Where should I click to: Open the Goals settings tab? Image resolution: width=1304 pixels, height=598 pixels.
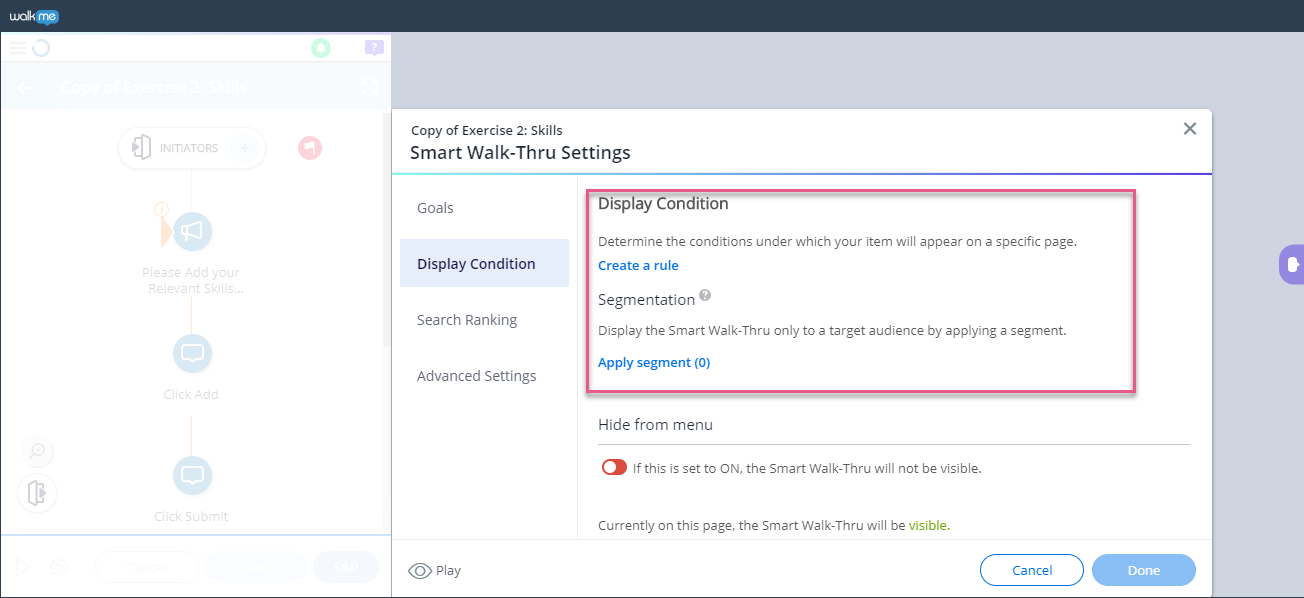pos(435,208)
